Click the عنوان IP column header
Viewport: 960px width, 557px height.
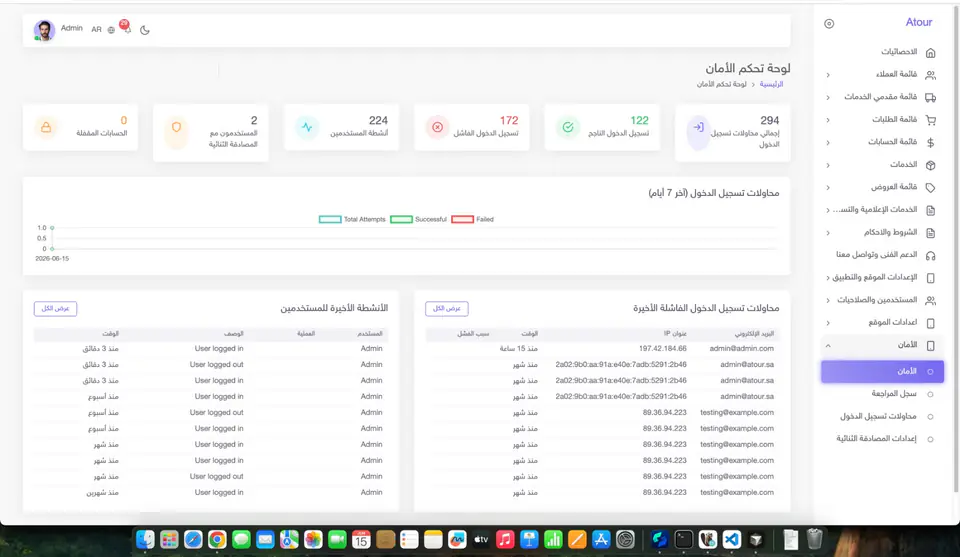click(x=675, y=334)
